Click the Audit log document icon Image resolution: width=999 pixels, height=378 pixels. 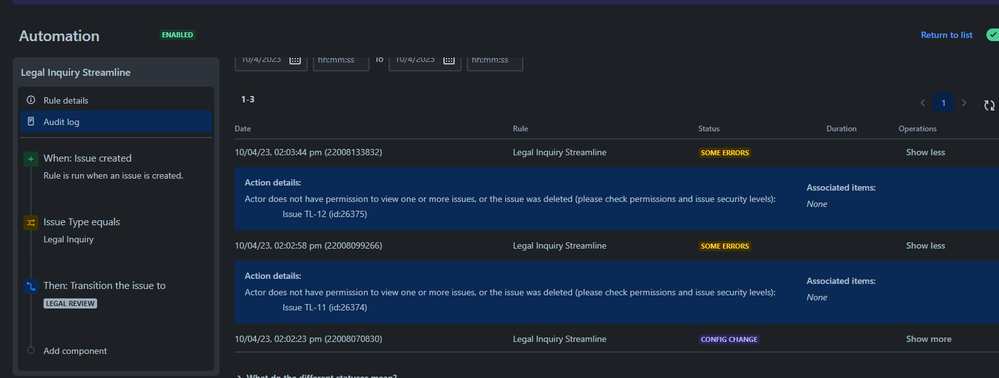[x=31, y=121]
